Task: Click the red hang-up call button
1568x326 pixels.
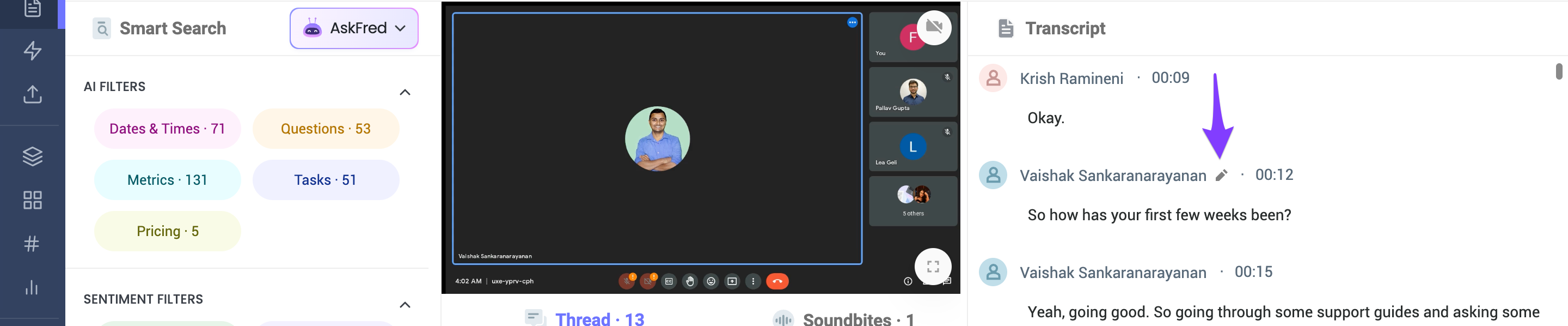Action: coord(777,281)
